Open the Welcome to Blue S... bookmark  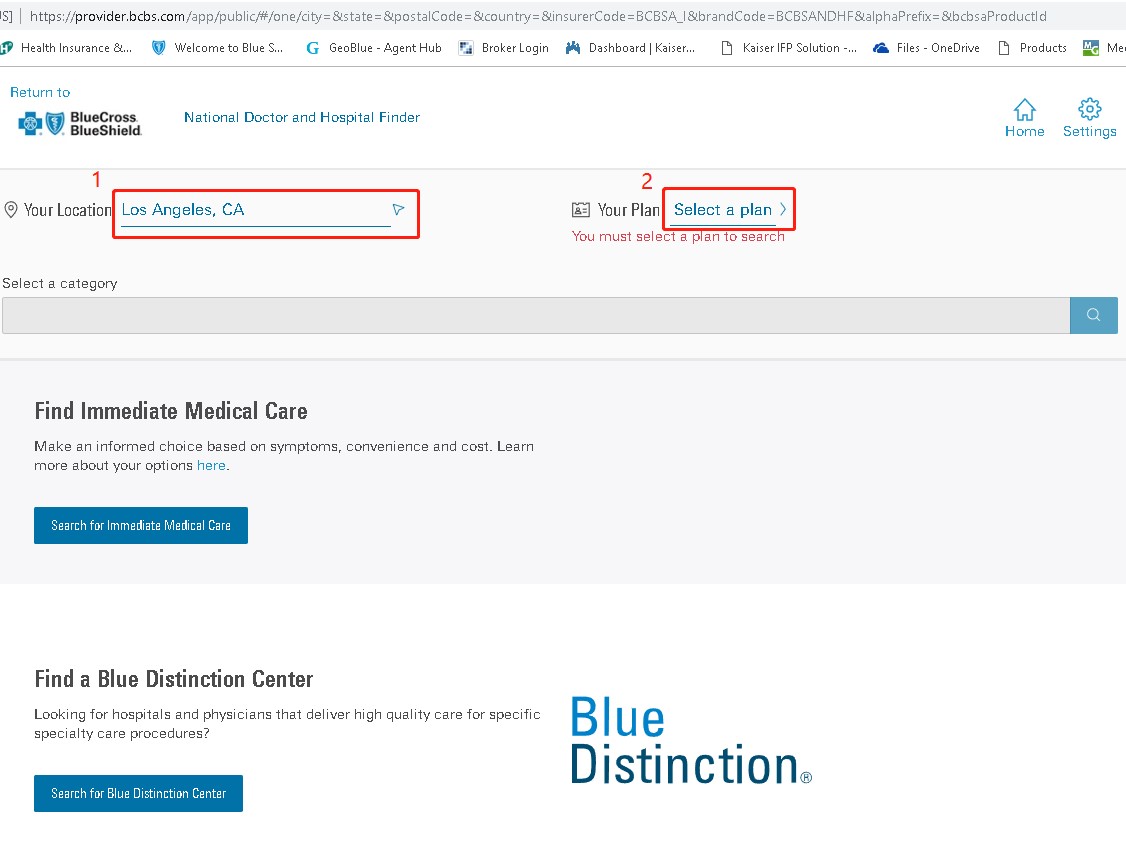pos(218,48)
